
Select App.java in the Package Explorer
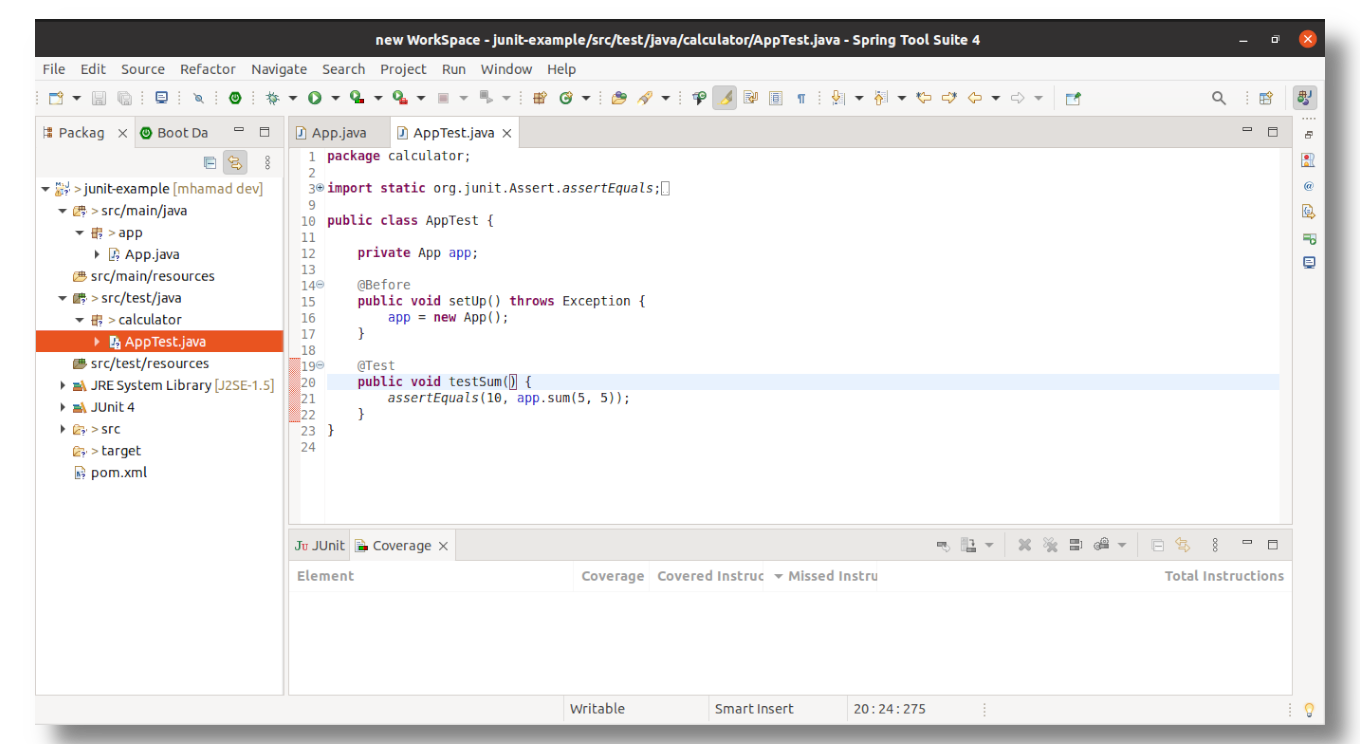click(151, 254)
